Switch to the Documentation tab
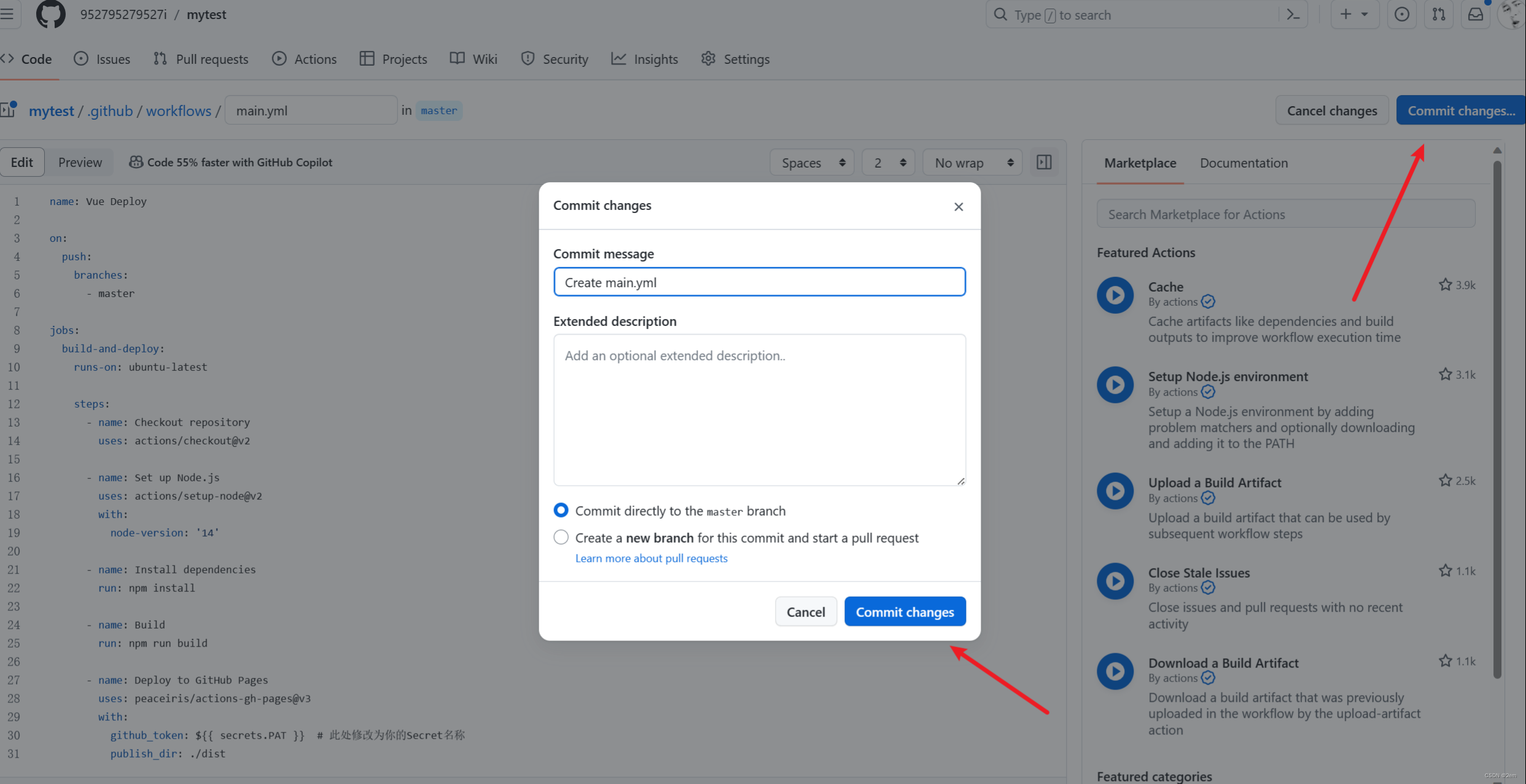The width and height of the screenshot is (1526, 784). pos(1244,163)
